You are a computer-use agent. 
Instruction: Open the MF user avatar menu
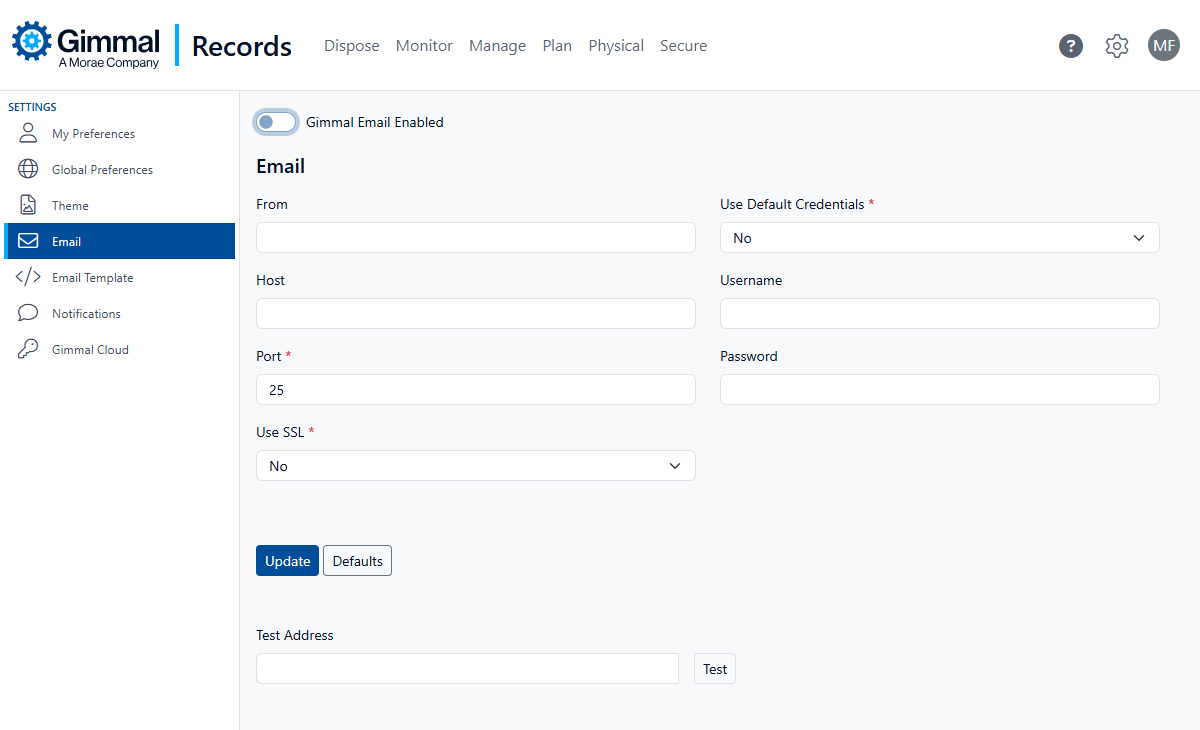[x=1164, y=45]
